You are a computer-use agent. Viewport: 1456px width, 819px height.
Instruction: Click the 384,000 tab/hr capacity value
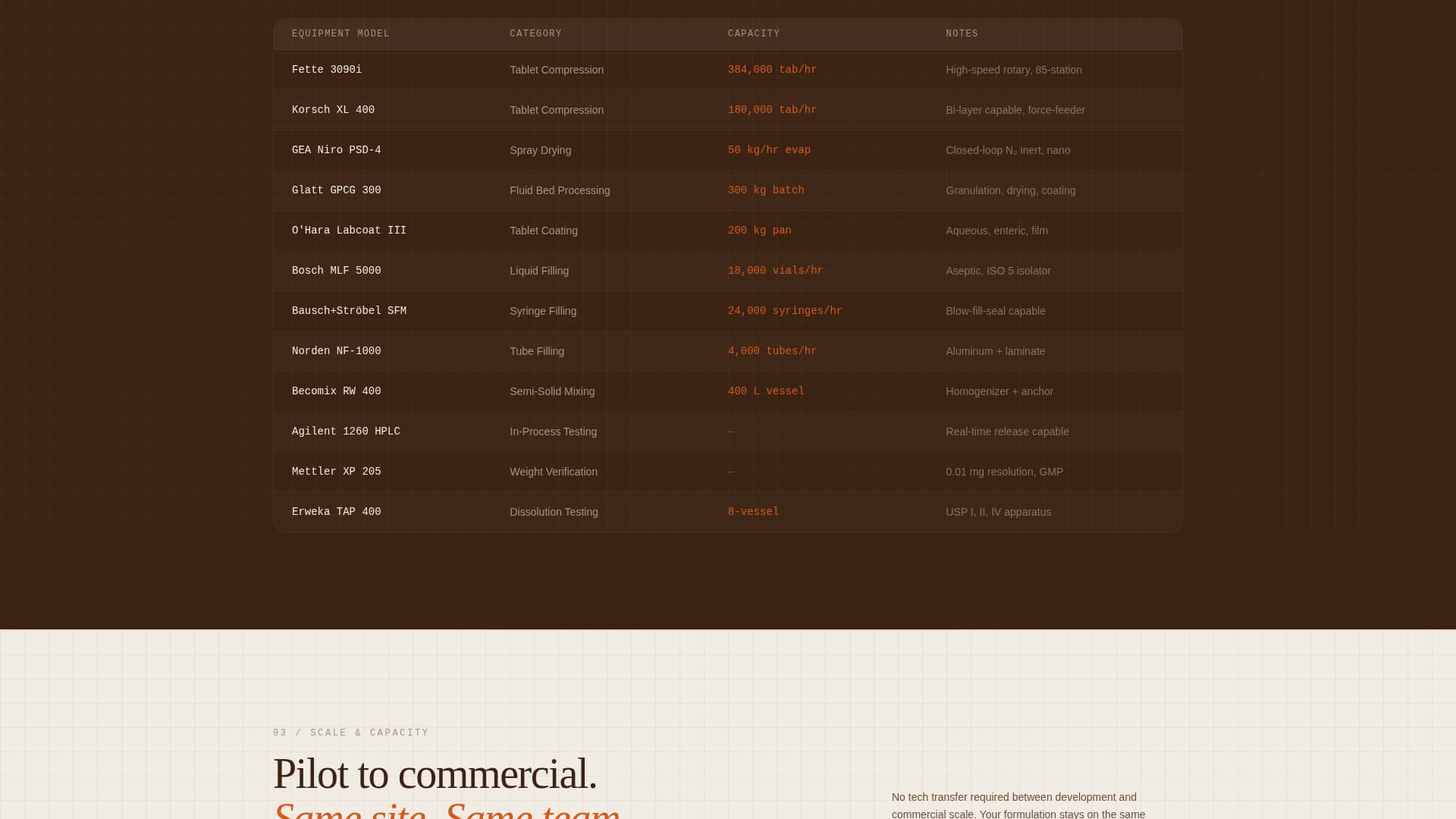pyautogui.click(x=771, y=69)
